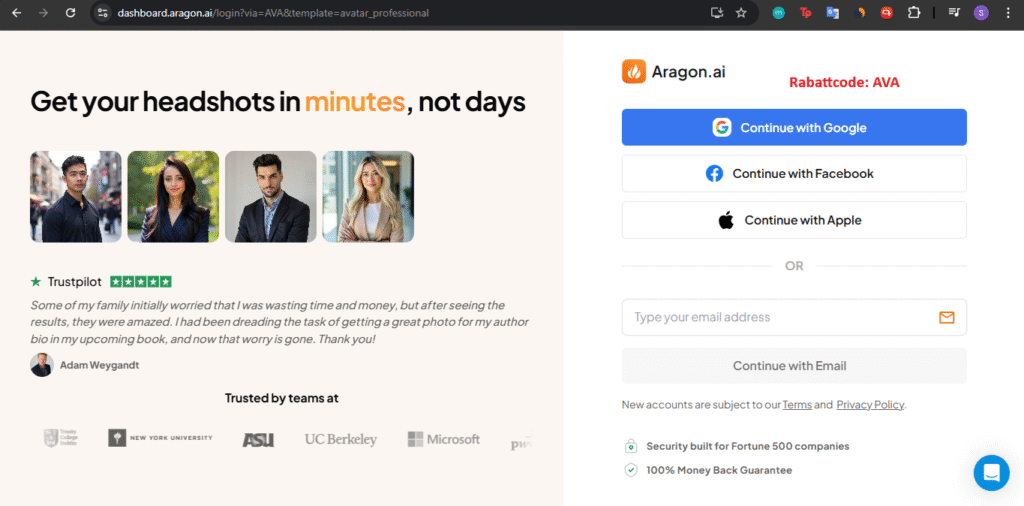Click the Trustpilot review quote text
The width and height of the screenshot is (1024, 506).
coord(280,323)
